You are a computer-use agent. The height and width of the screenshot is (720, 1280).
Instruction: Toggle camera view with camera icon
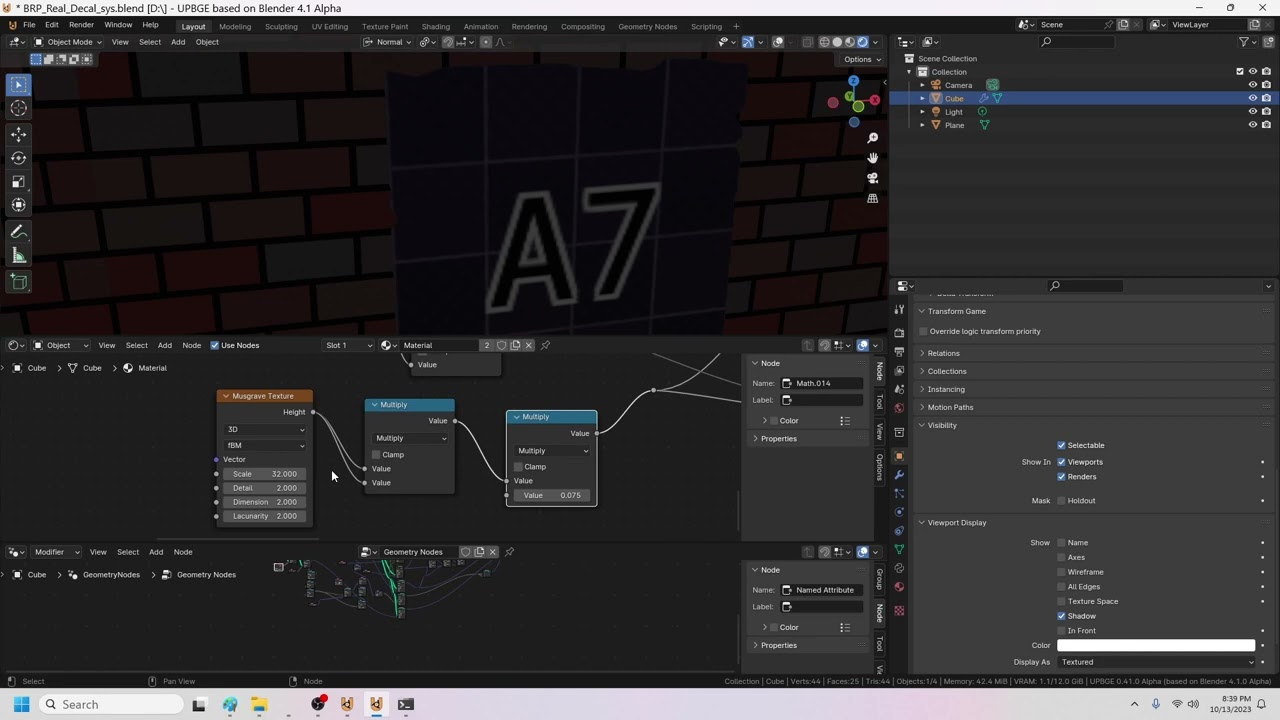click(872, 178)
